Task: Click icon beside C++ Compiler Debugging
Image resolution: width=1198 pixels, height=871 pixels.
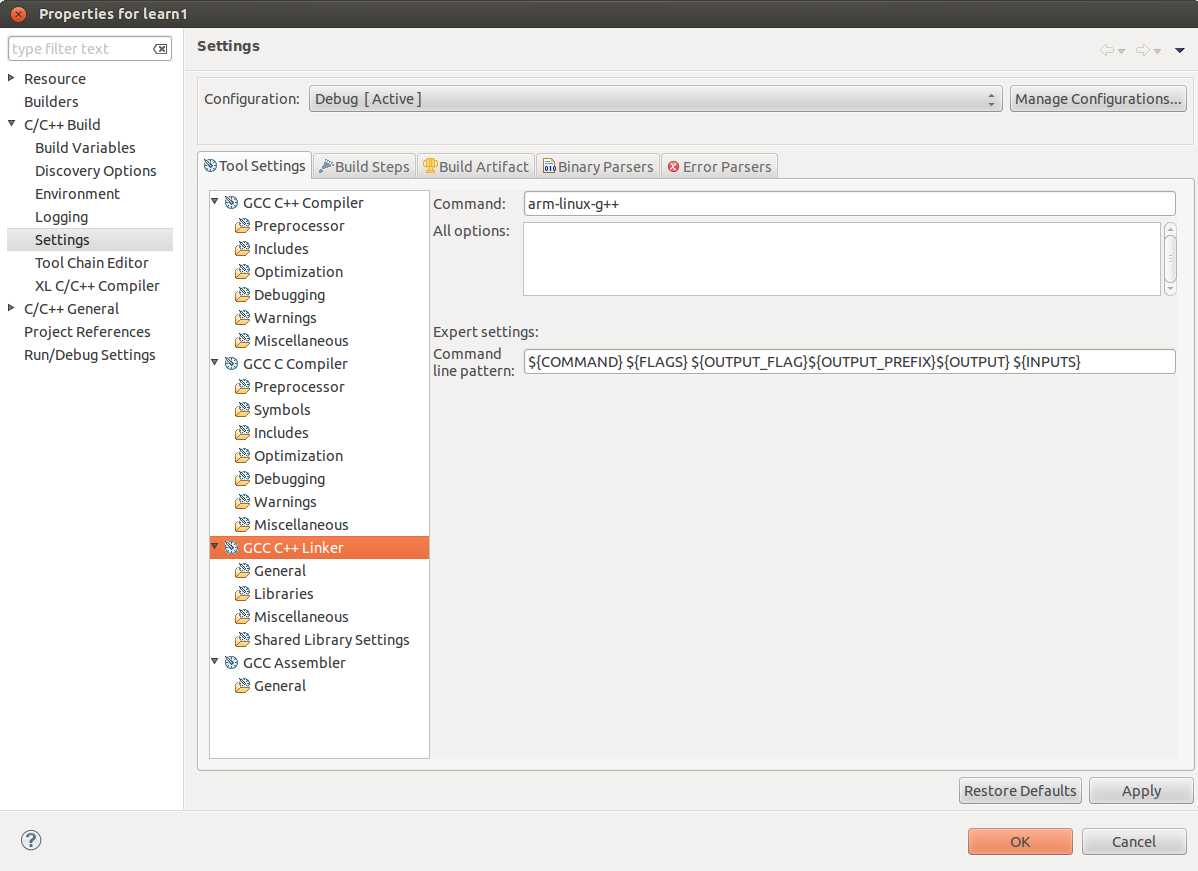Action: click(242, 294)
